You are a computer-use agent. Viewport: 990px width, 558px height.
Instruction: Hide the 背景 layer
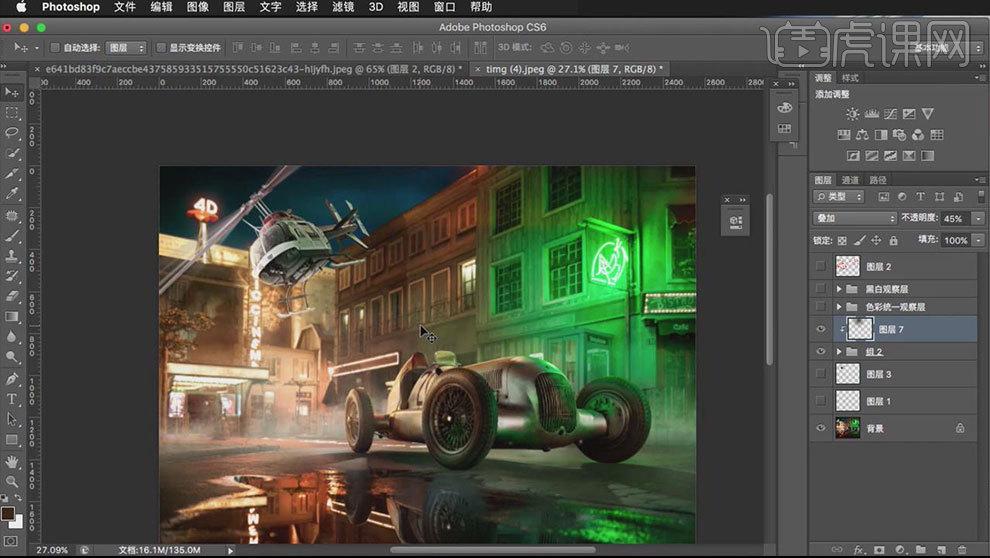[821, 428]
